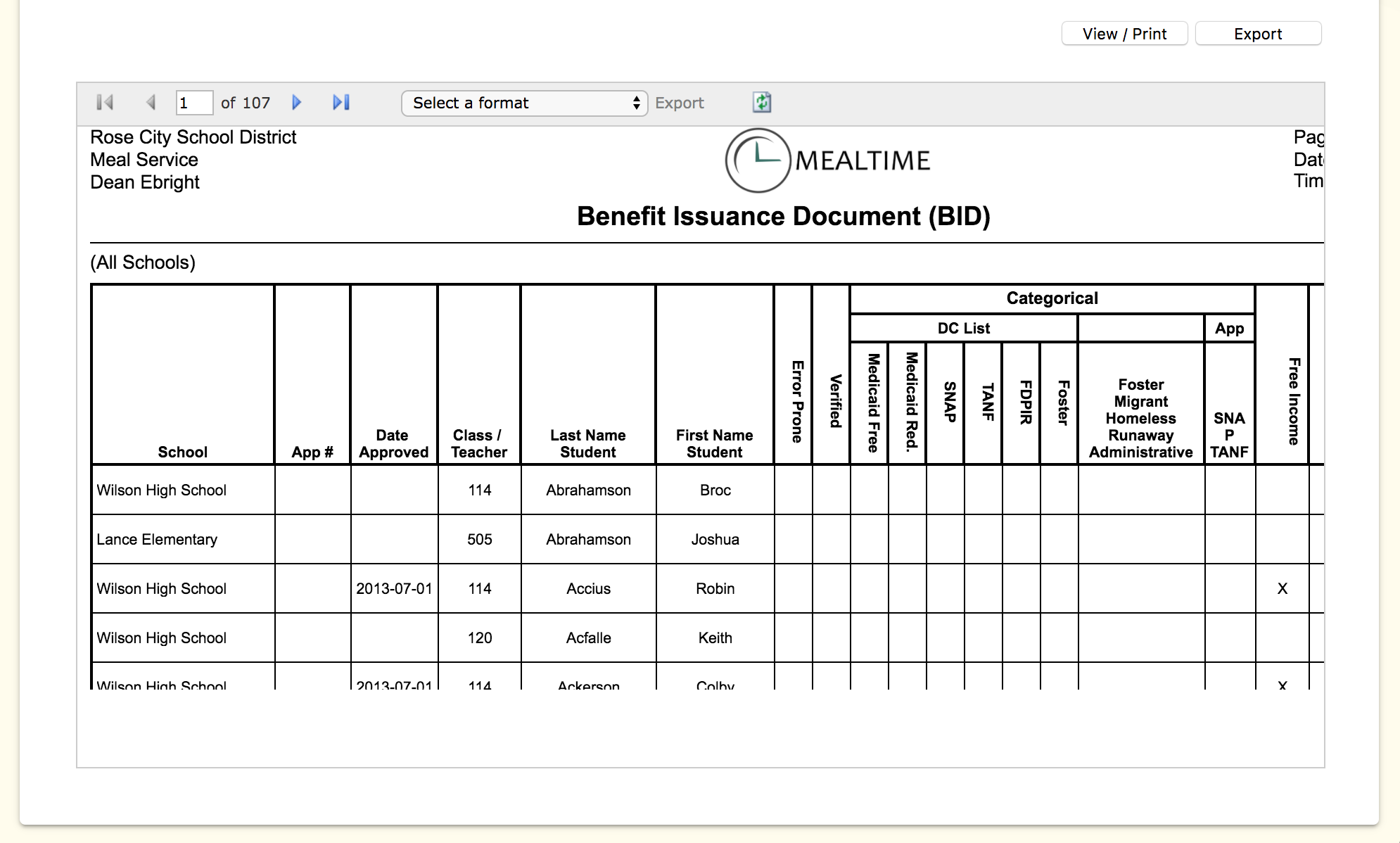1400x843 pixels.
Task: Click the Class 120 cell for Acfalle
Action: tap(479, 638)
